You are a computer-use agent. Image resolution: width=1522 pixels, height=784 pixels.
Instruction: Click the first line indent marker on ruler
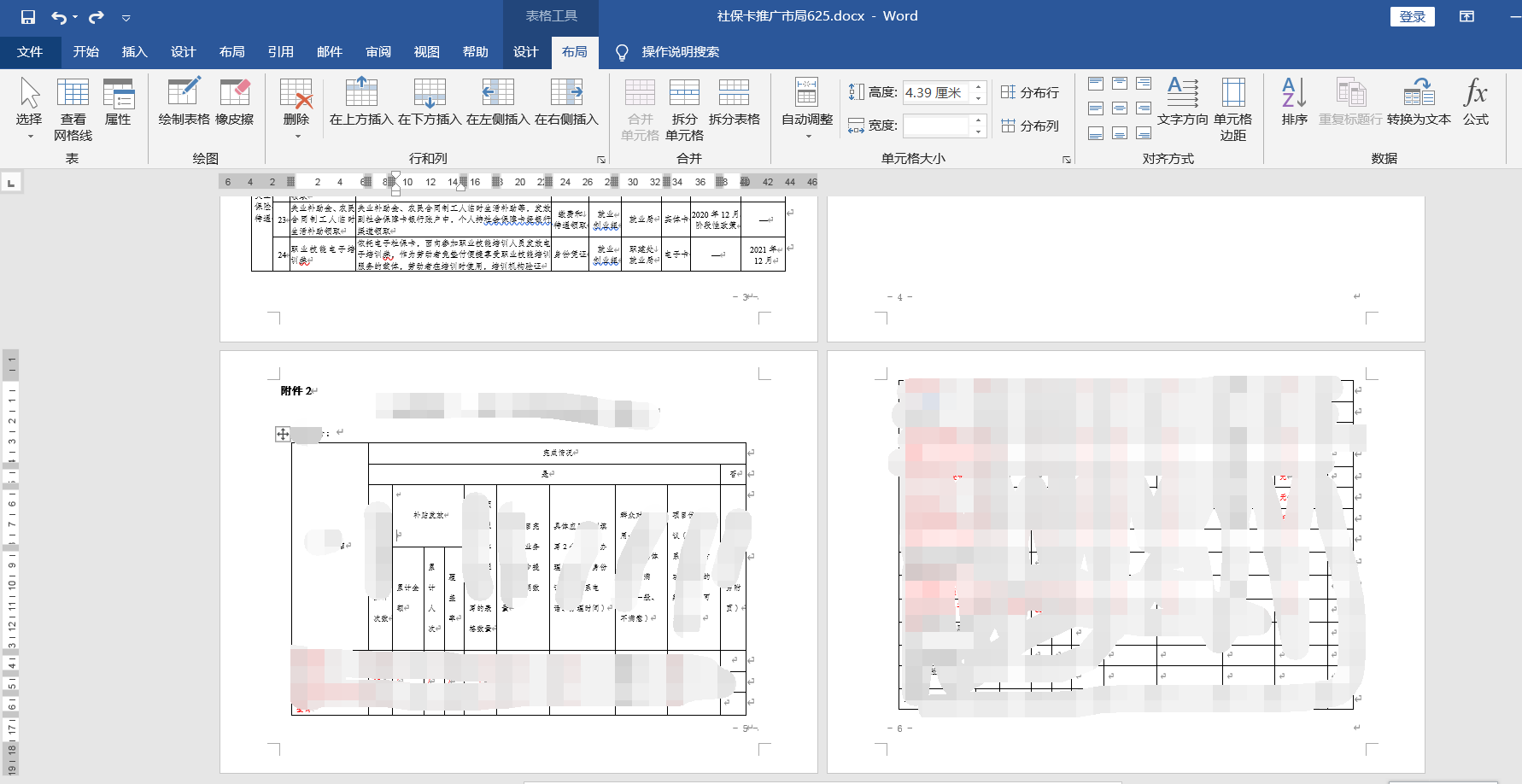pos(395,177)
